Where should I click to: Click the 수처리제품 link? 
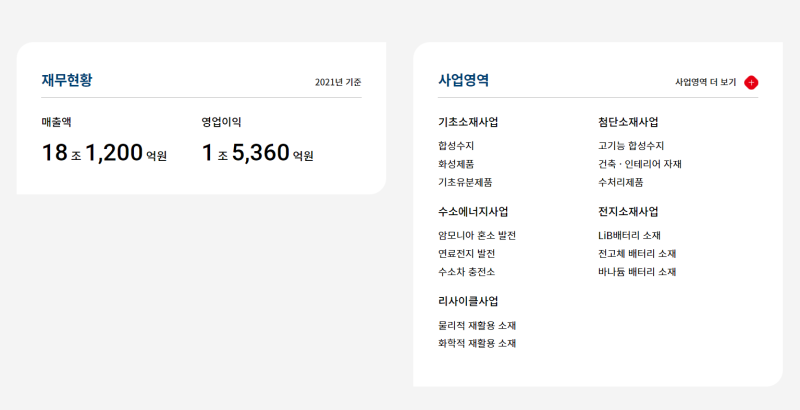[x=620, y=182]
